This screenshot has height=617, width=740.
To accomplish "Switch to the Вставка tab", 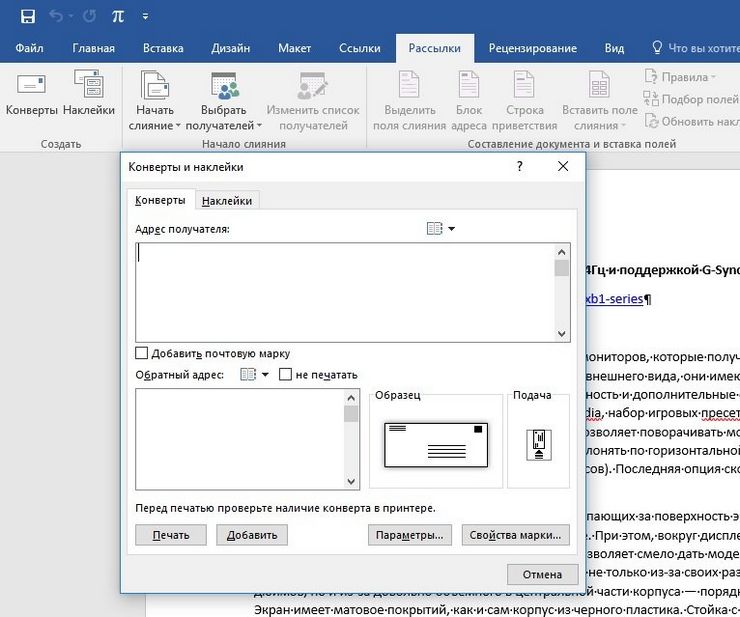I will pos(163,48).
